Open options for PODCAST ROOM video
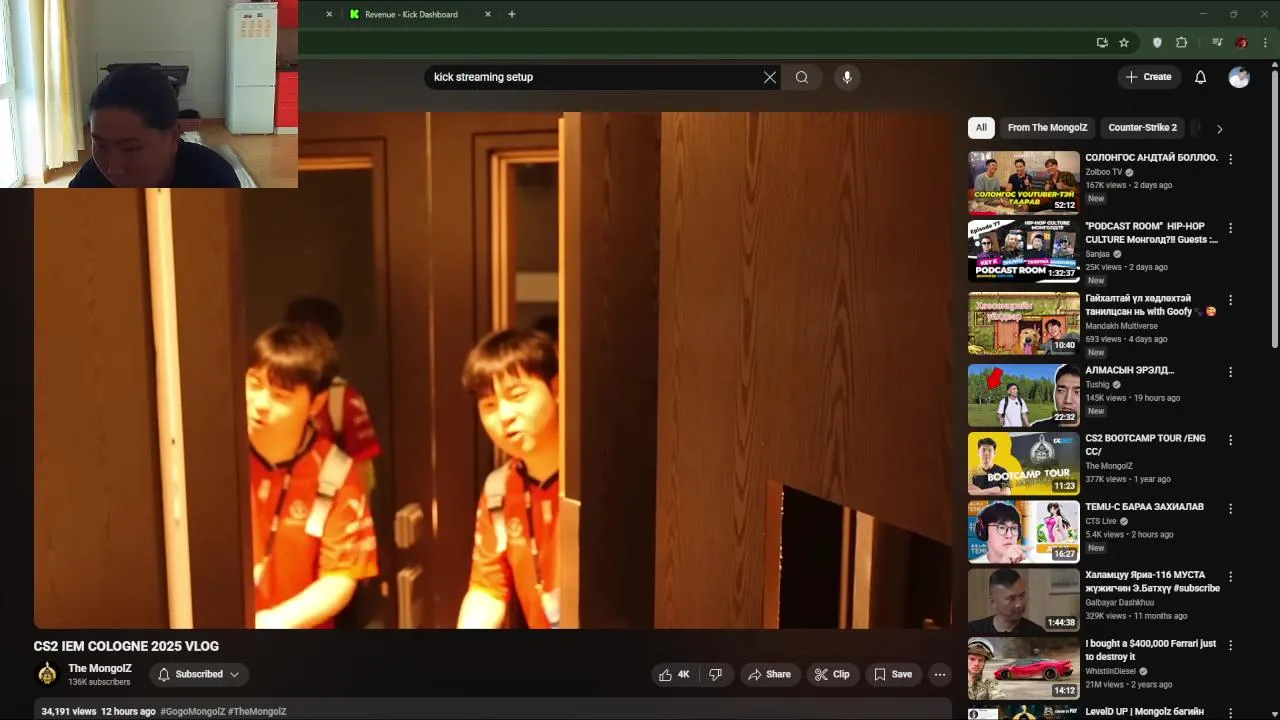Screen dimensions: 1280x720 point(1231,228)
